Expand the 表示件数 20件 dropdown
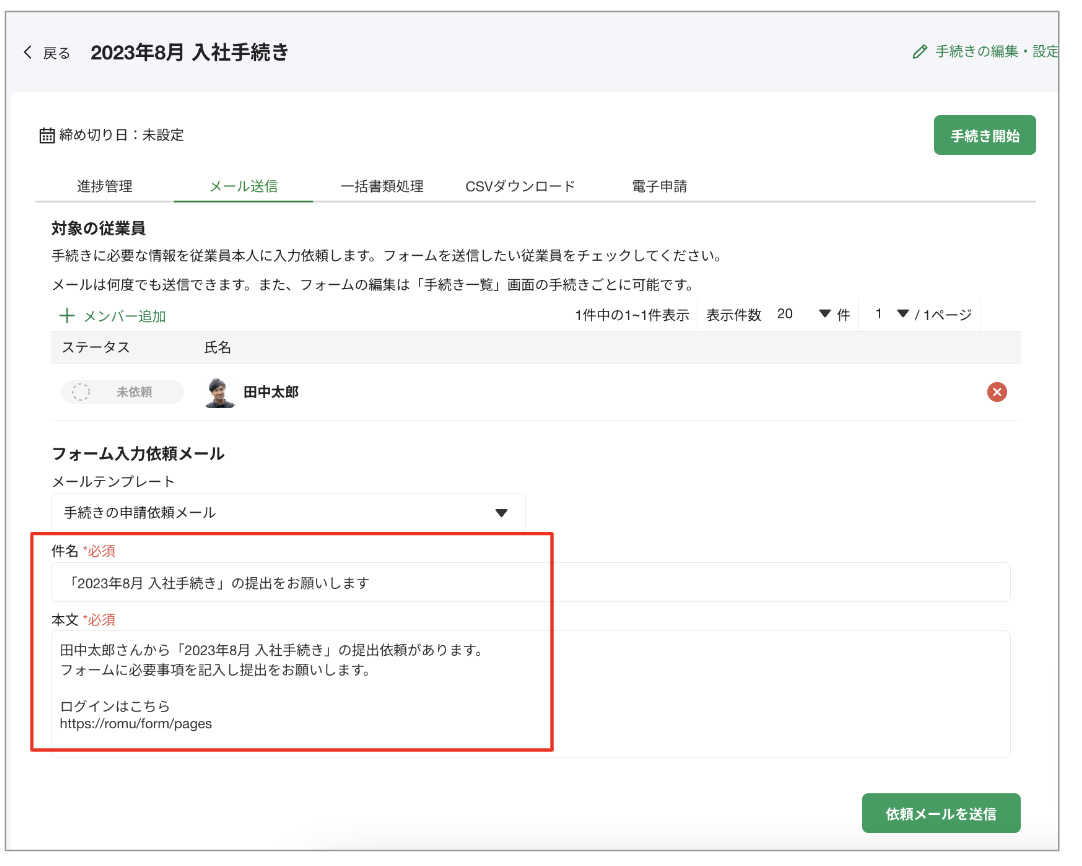1082x866 pixels. tap(806, 314)
